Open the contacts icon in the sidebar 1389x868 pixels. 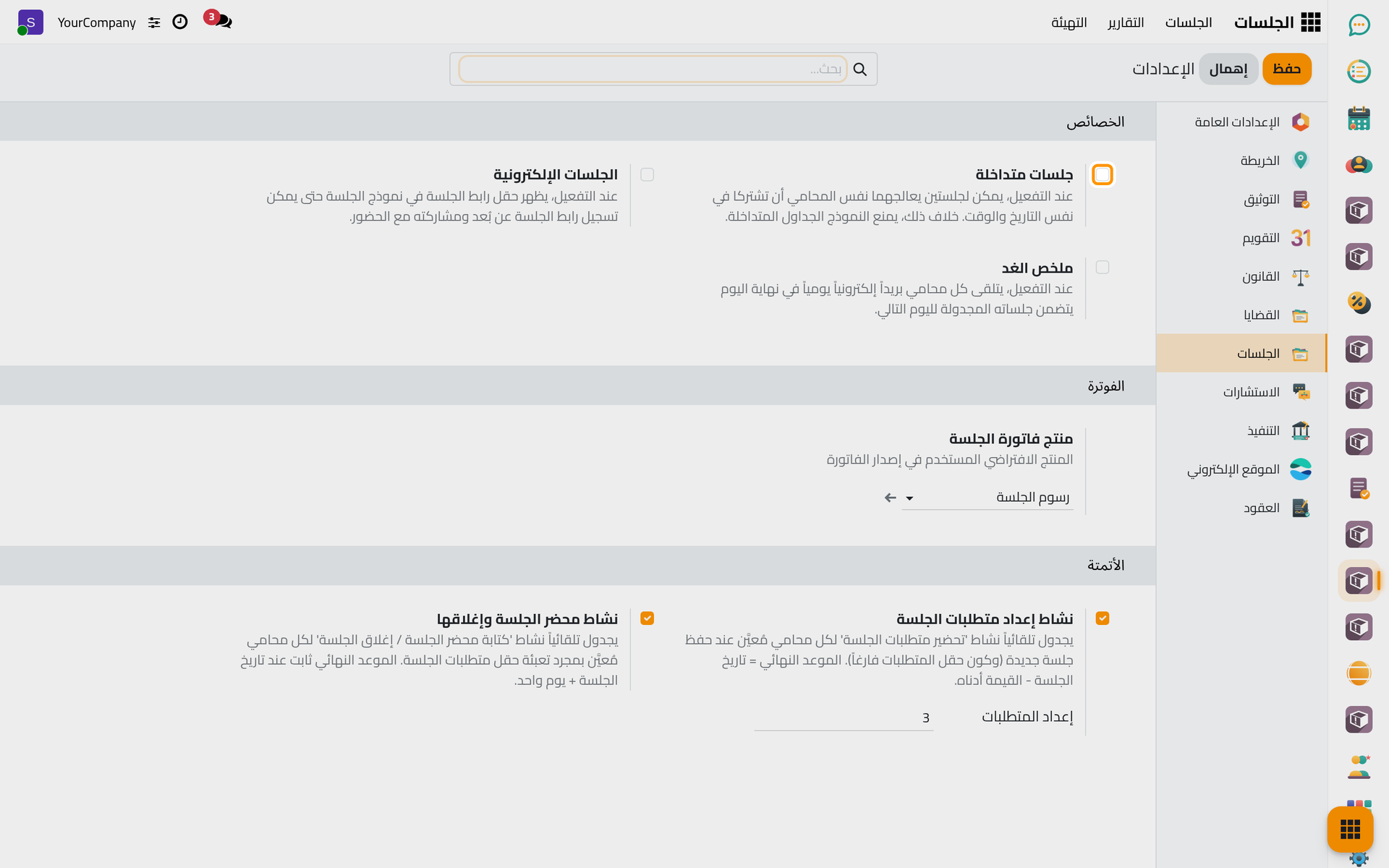click(x=1359, y=164)
